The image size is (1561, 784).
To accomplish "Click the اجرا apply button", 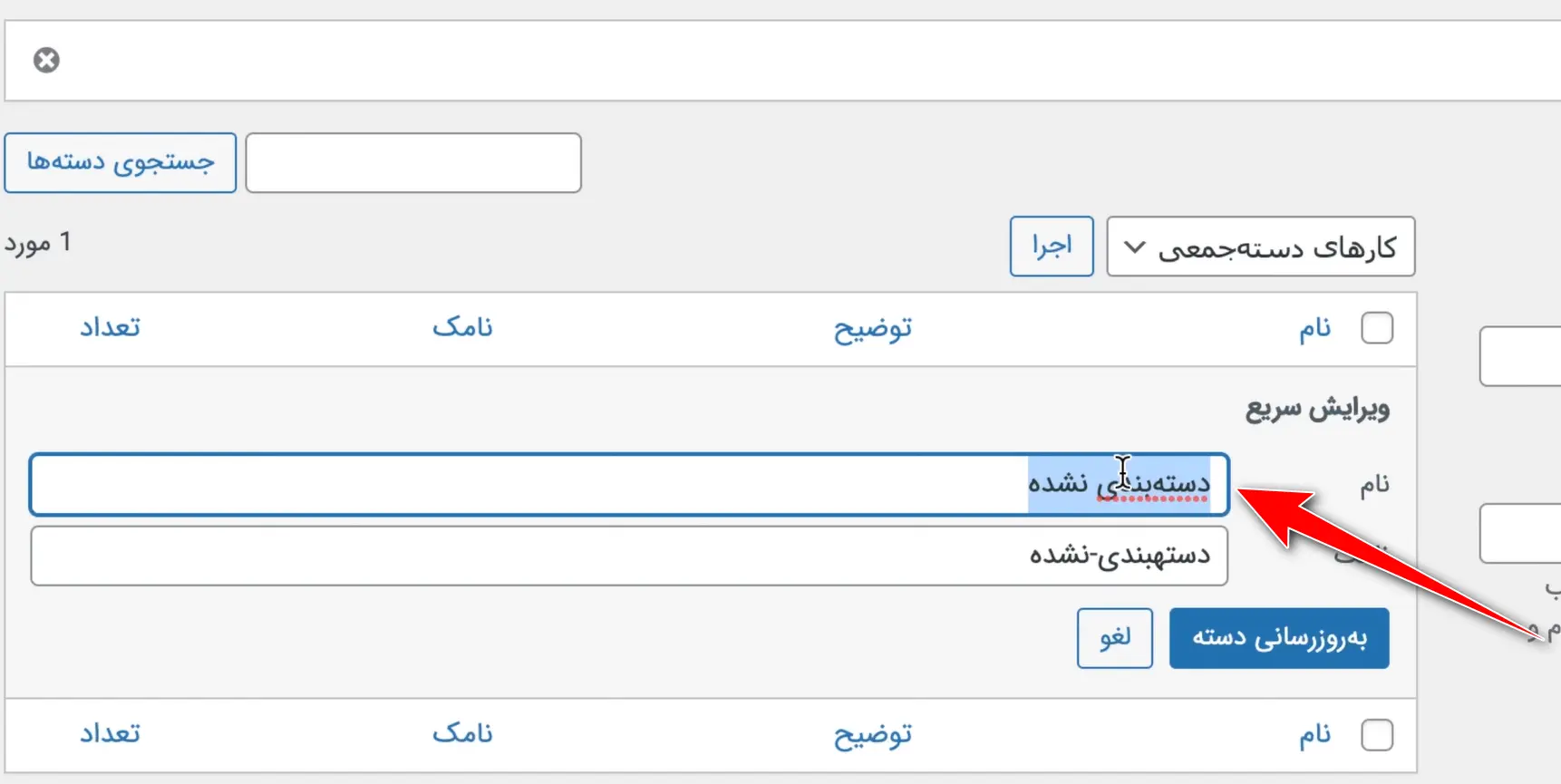I will (1051, 246).
